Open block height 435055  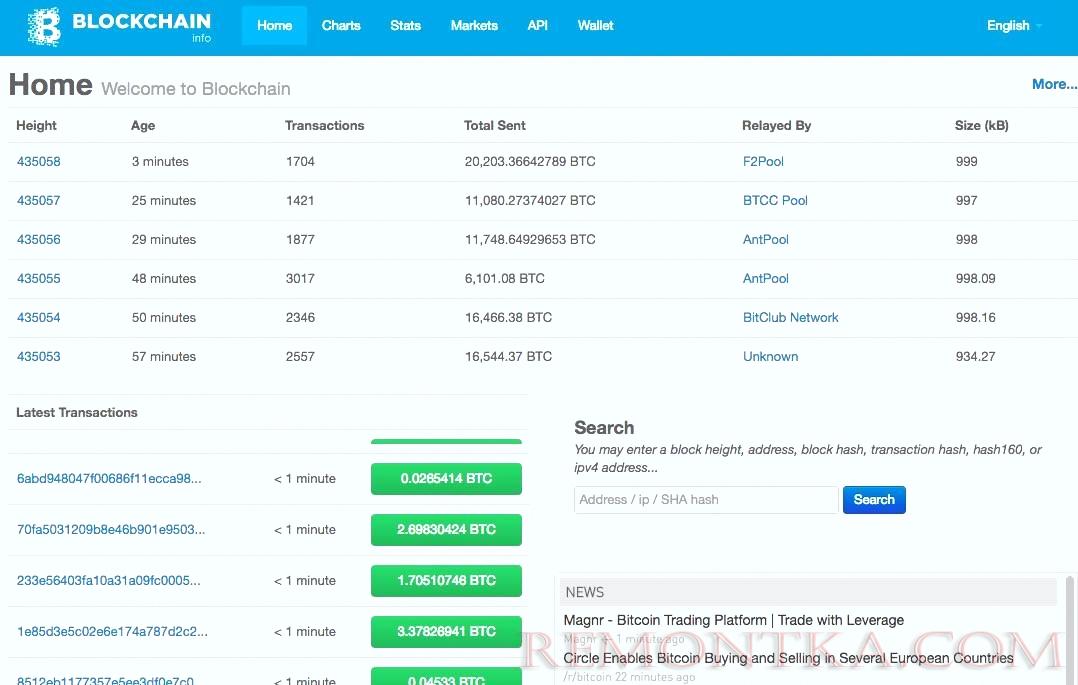38,279
